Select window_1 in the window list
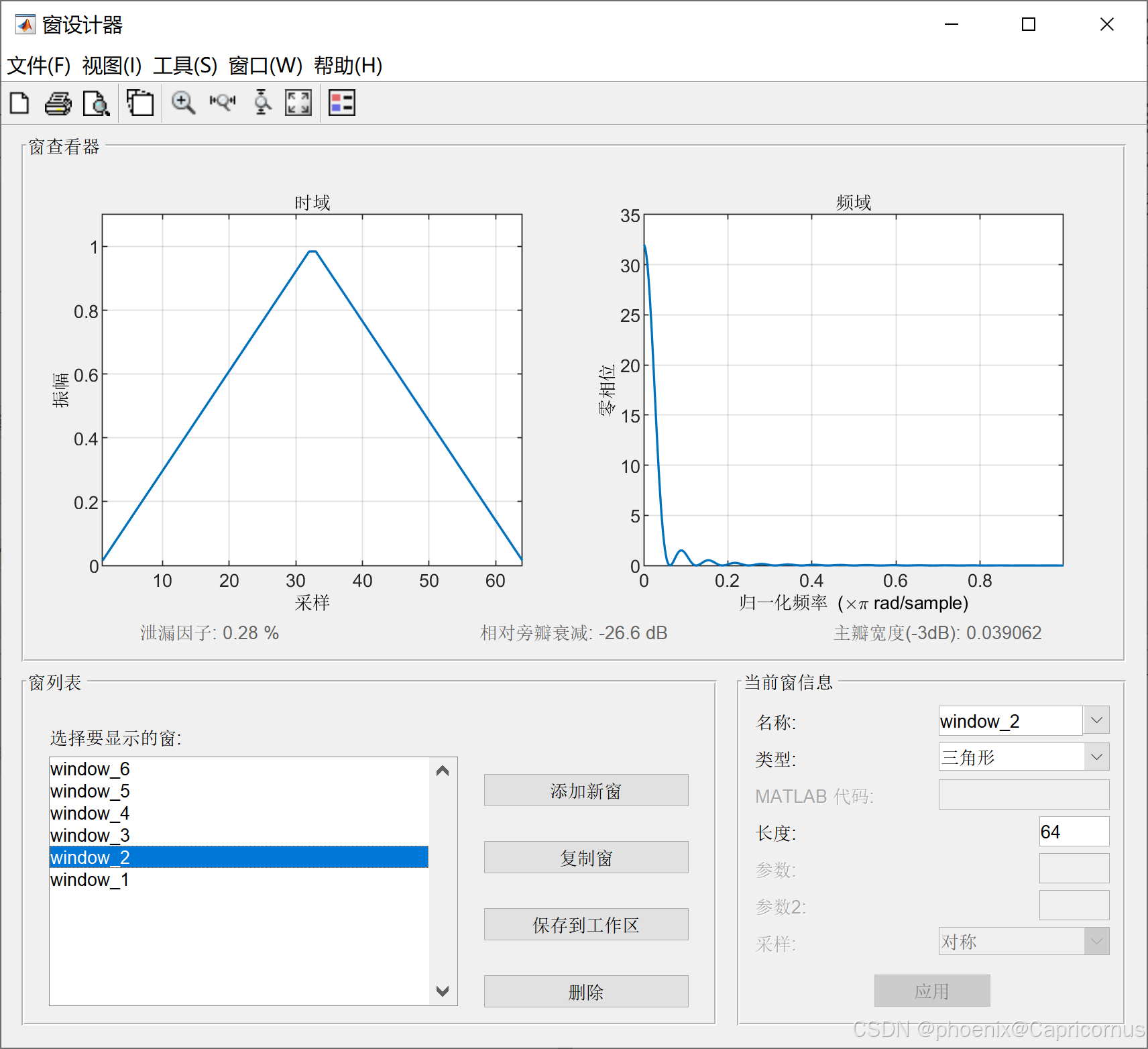This screenshot has width=1148, height=1049. click(x=239, y=879)
